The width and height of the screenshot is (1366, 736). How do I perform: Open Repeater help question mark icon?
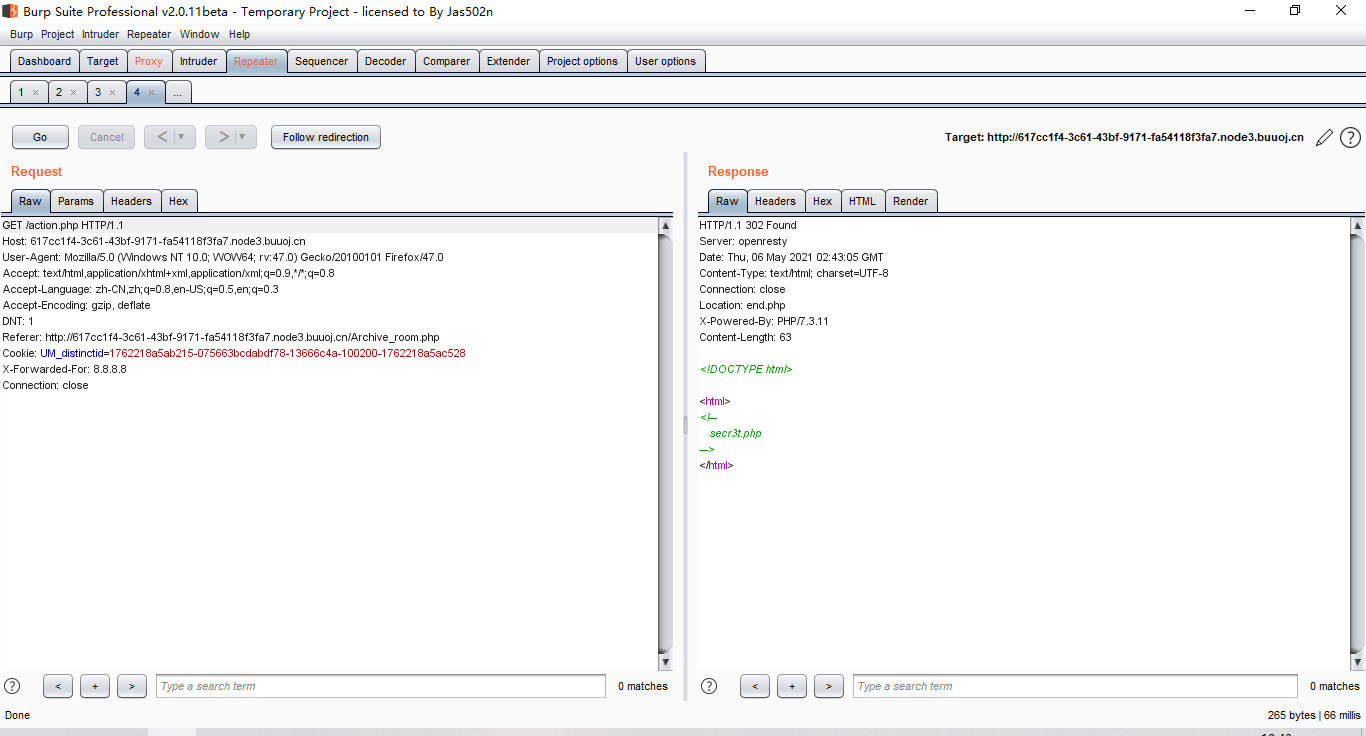click(x=1350, y=138)
